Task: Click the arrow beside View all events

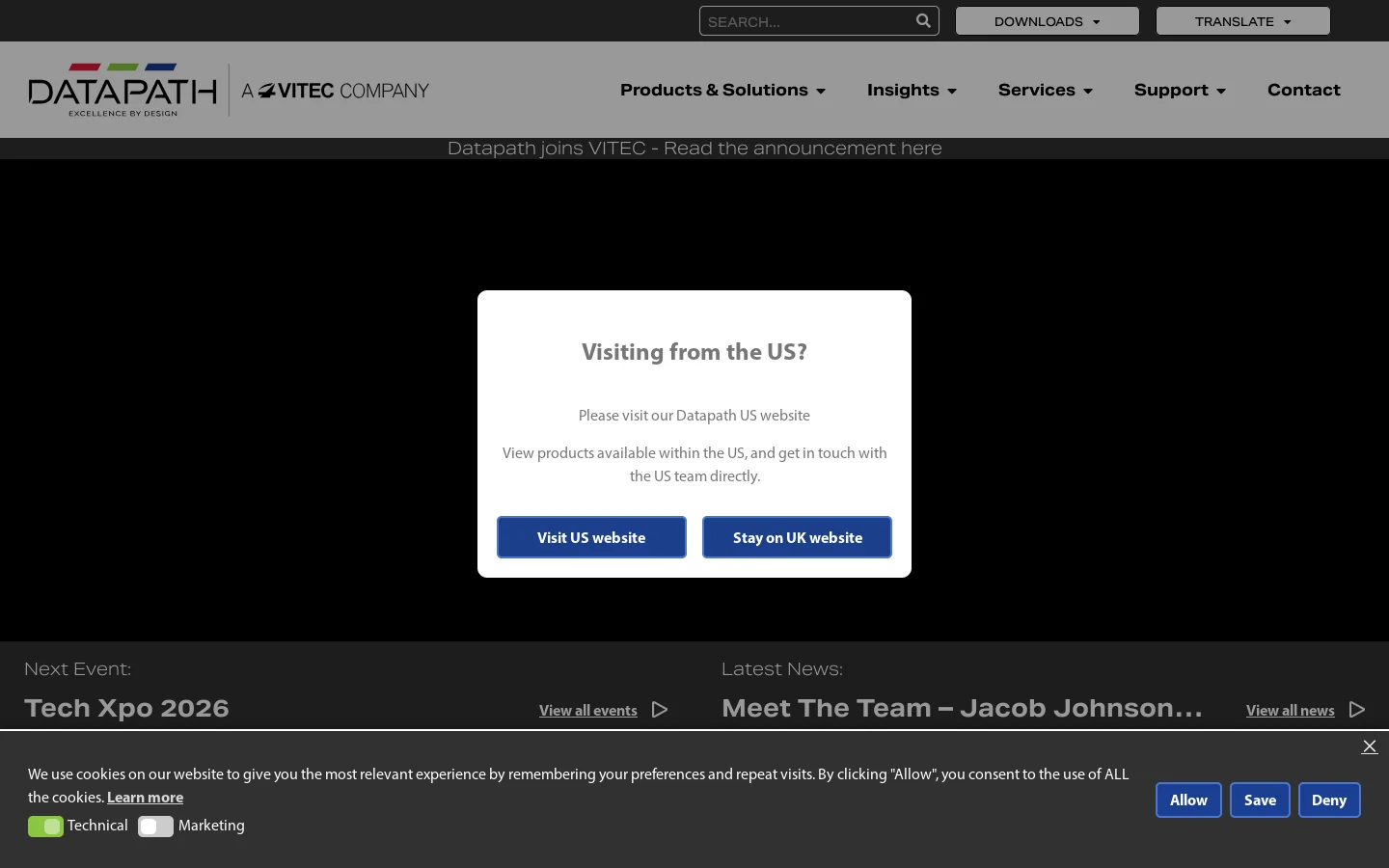Action: [660, 710]
